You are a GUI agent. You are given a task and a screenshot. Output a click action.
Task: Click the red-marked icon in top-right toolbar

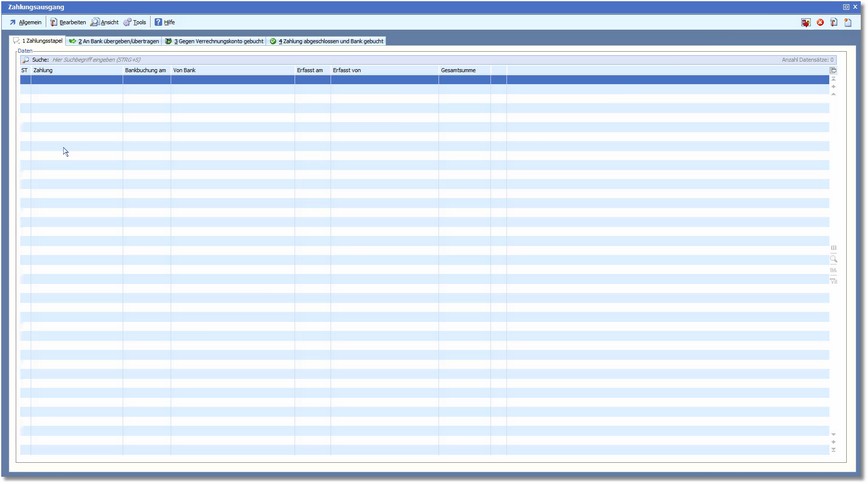806,22
